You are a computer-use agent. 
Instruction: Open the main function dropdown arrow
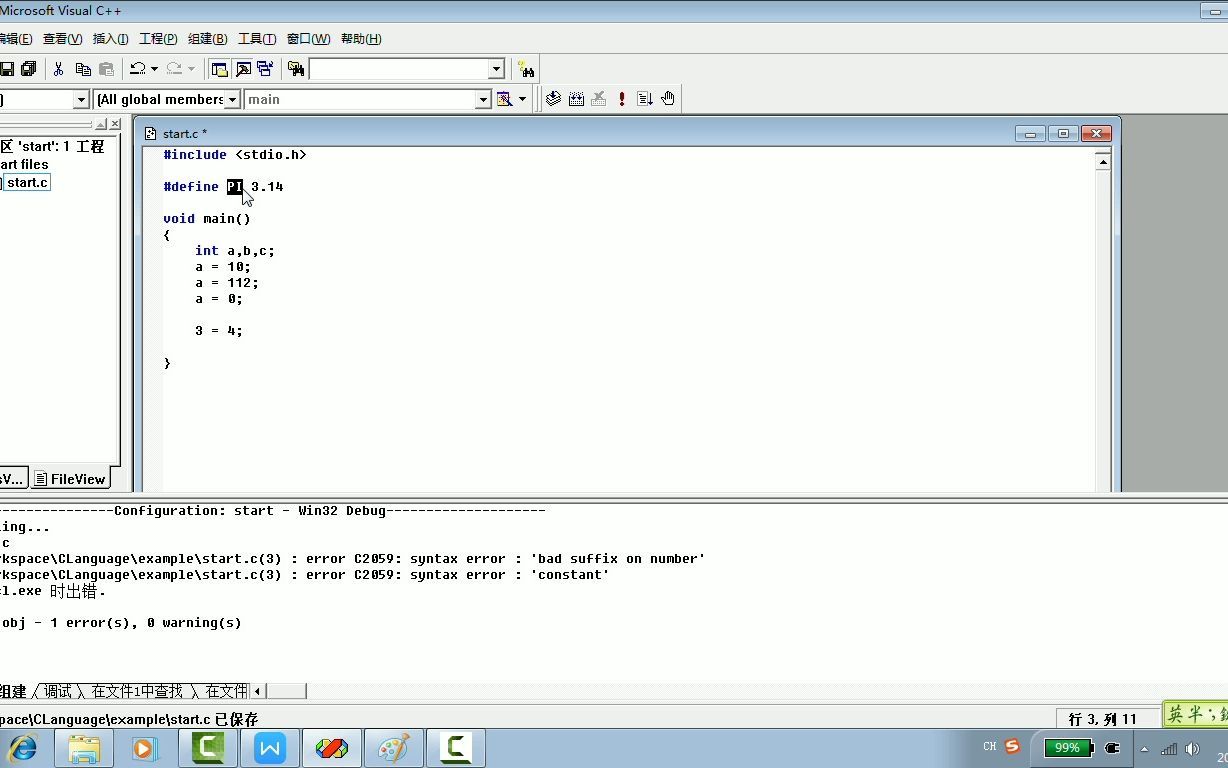pos(483,99)
